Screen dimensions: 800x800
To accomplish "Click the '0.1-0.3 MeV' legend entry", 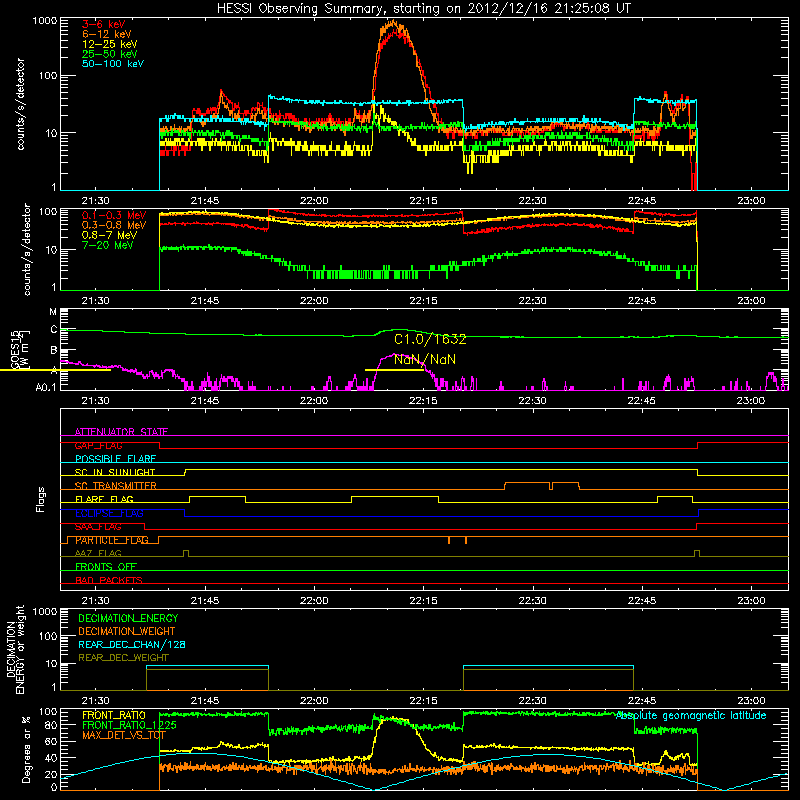I will coord(114,215).
